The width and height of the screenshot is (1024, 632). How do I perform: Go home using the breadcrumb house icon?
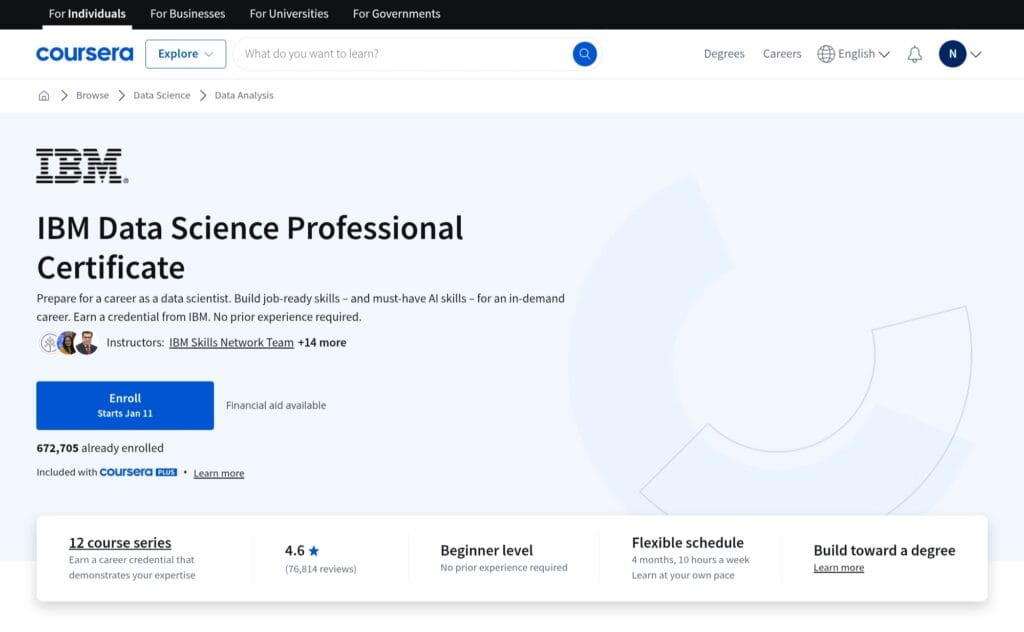(43, 94)
